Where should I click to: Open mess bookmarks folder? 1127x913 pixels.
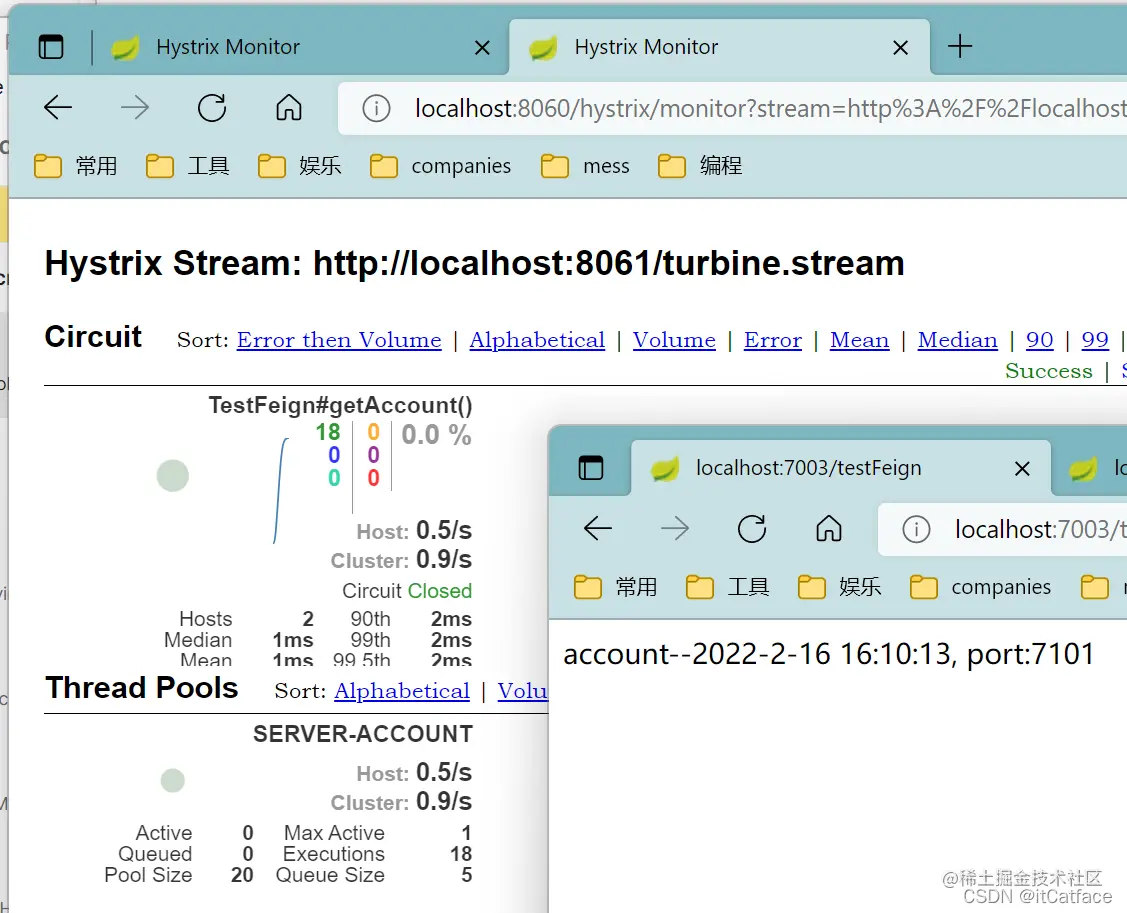pos(585,166)
